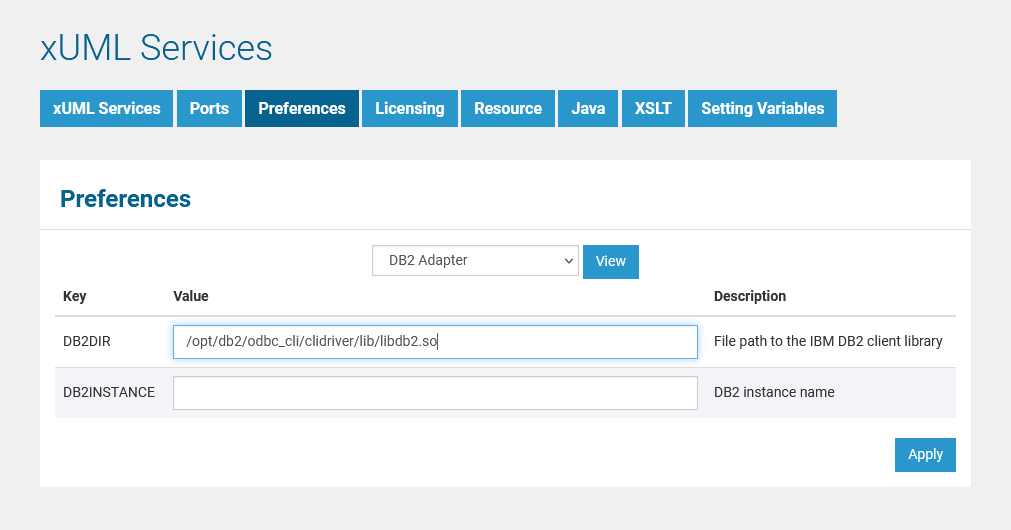Select the DB2INSTANCE key label

click(109, 392)
